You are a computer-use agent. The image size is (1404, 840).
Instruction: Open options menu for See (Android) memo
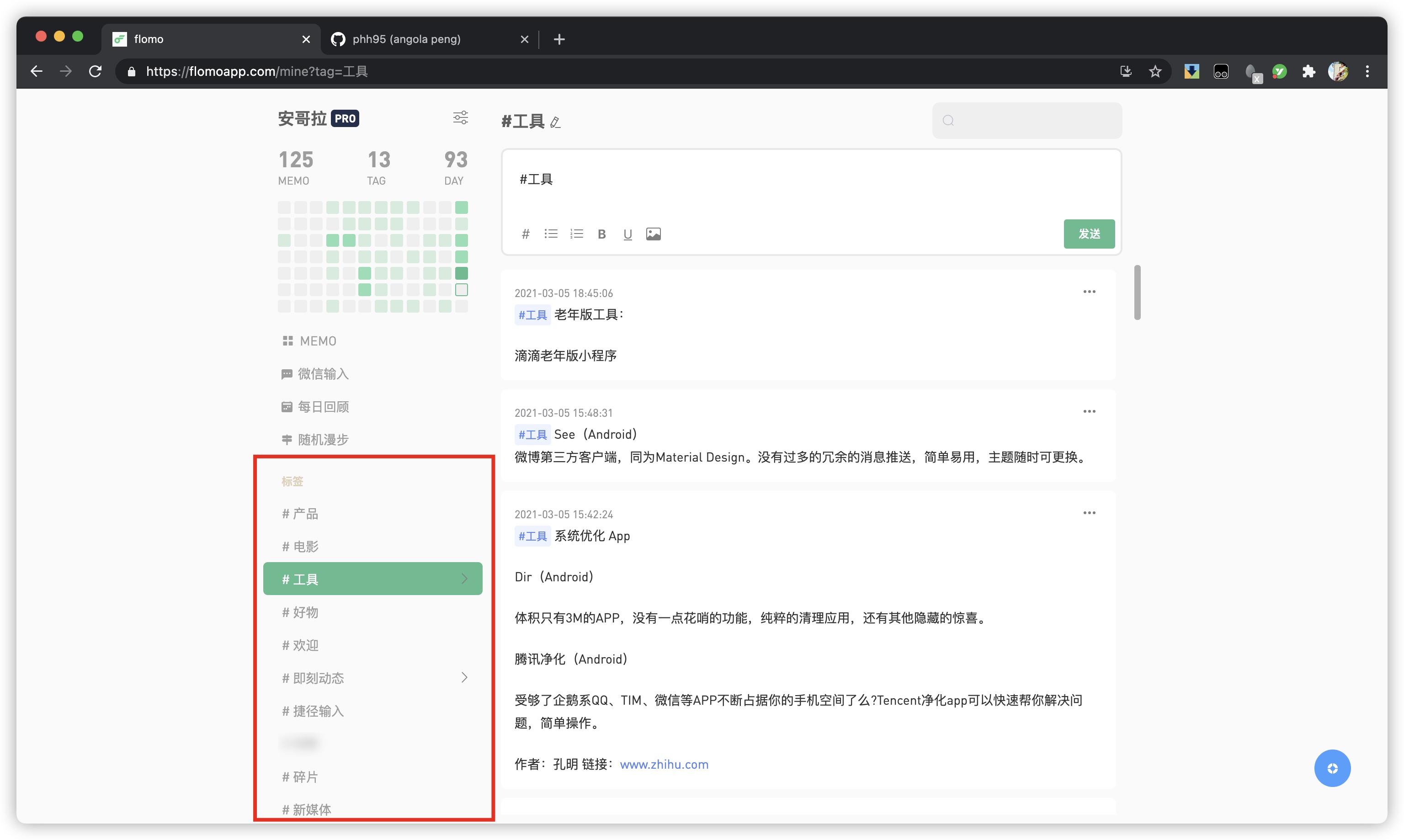tap(1089, 411)
